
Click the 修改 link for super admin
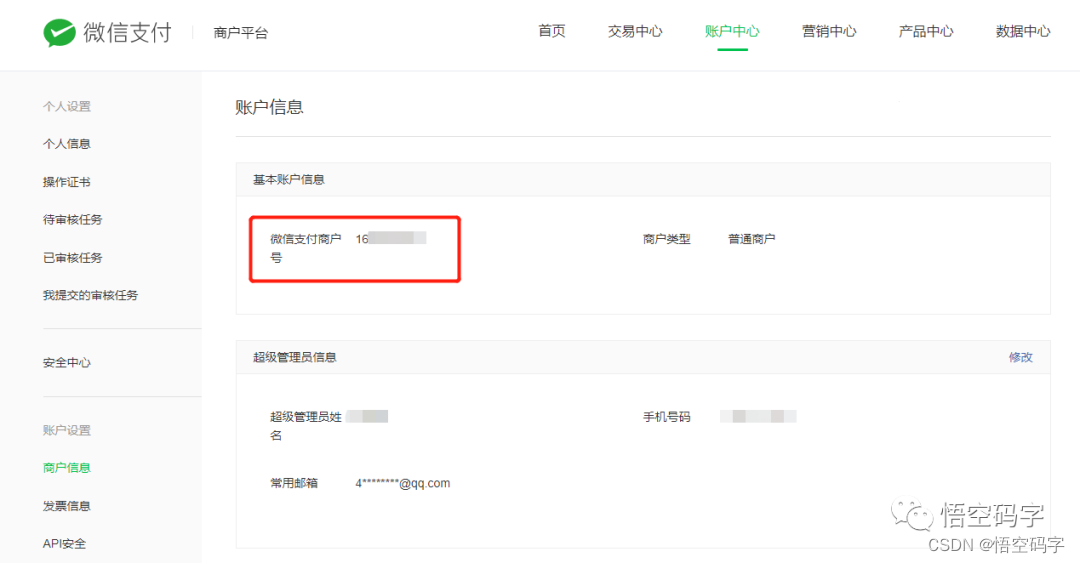(x=1021, y=357)
